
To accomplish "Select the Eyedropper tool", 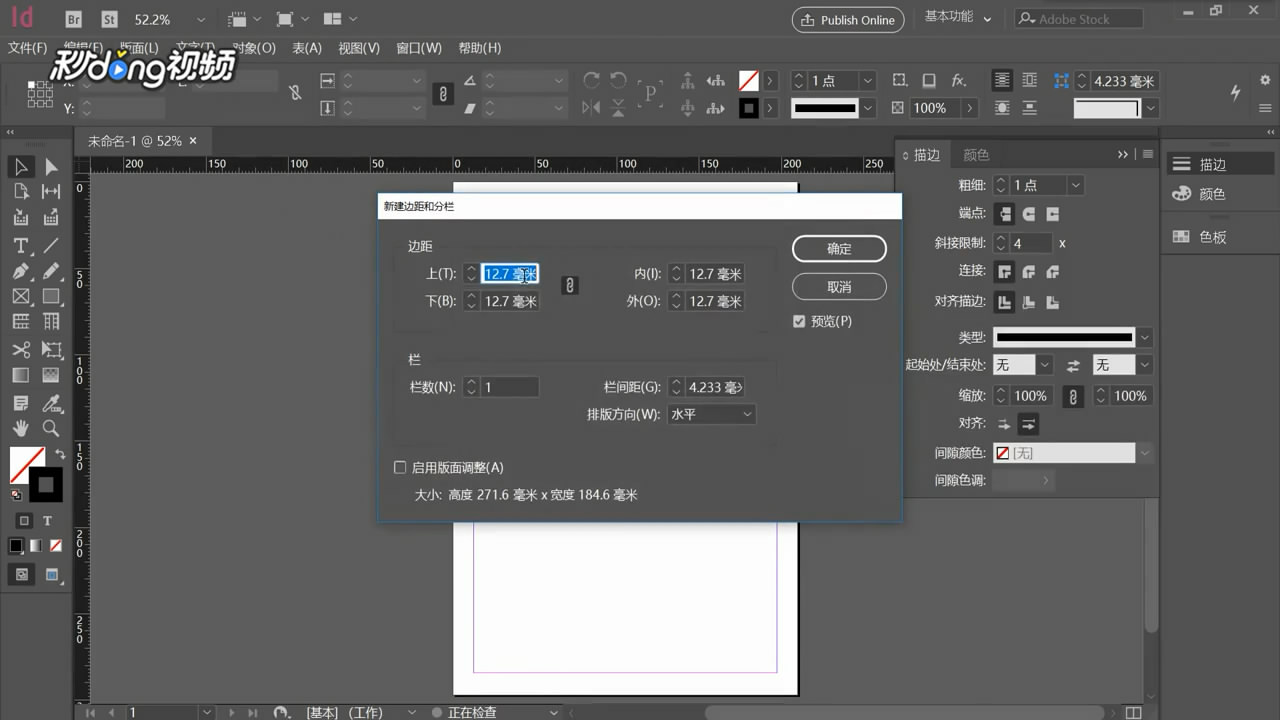I will (x=51, y=403).
